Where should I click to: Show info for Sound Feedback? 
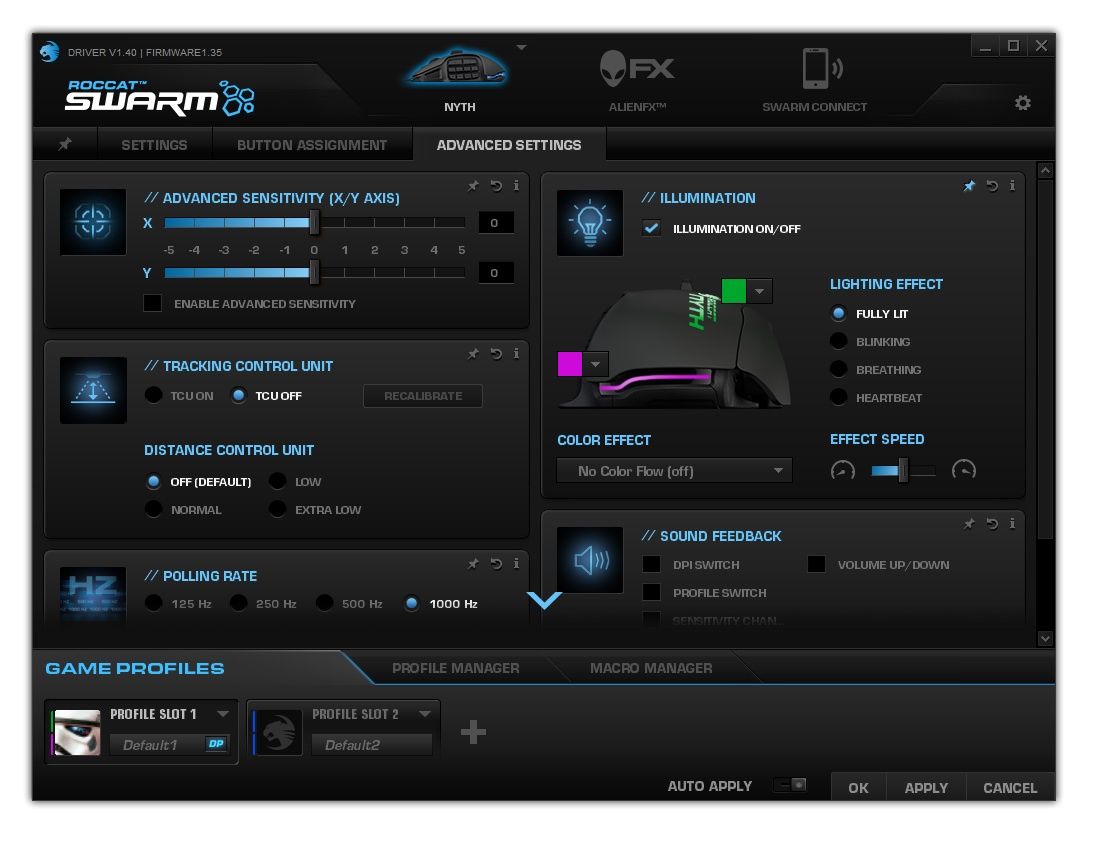click(x=1012, y=523)
